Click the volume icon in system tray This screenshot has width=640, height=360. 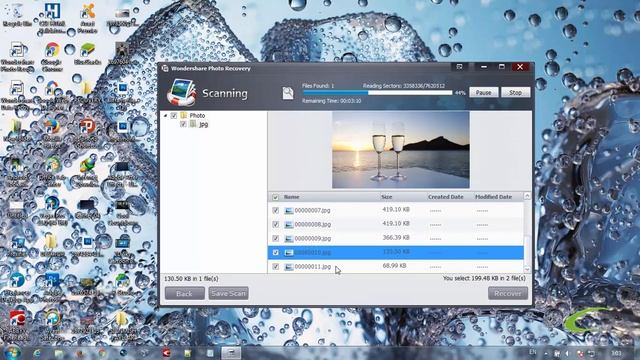click(x=567, y=353)
